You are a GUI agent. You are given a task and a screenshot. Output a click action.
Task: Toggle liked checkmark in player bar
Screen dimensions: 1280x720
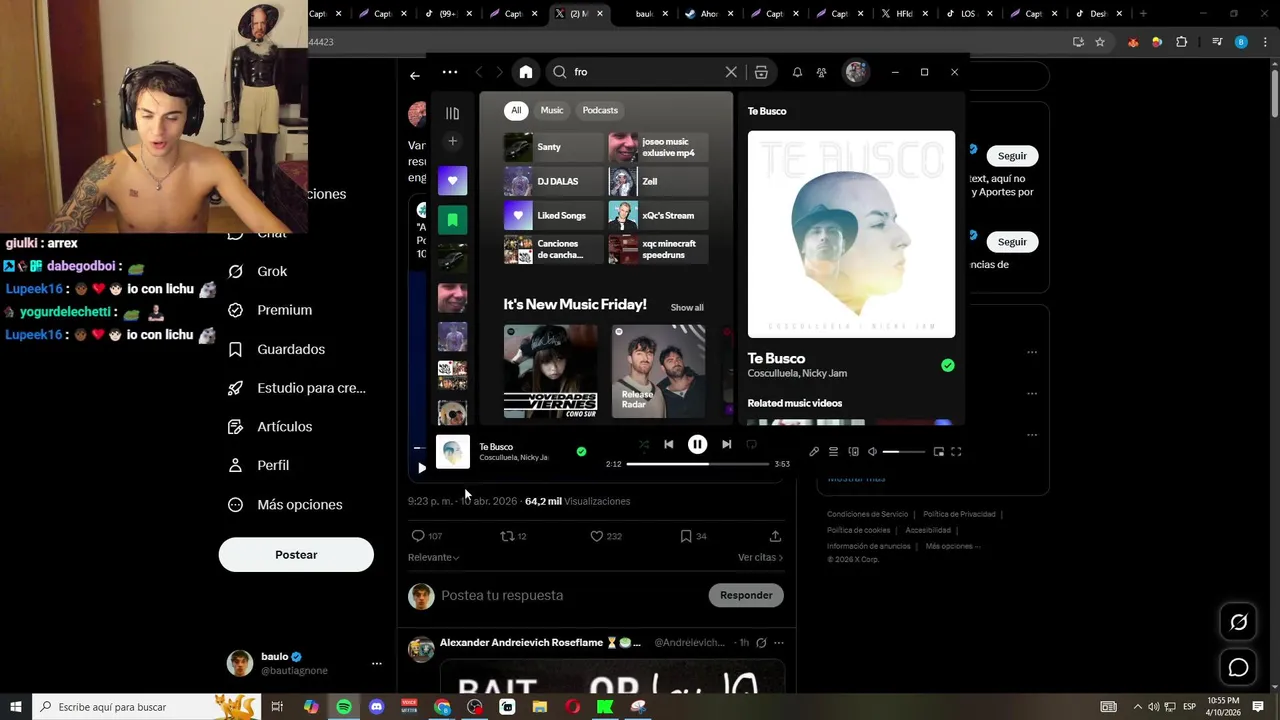tap(581, 452)
